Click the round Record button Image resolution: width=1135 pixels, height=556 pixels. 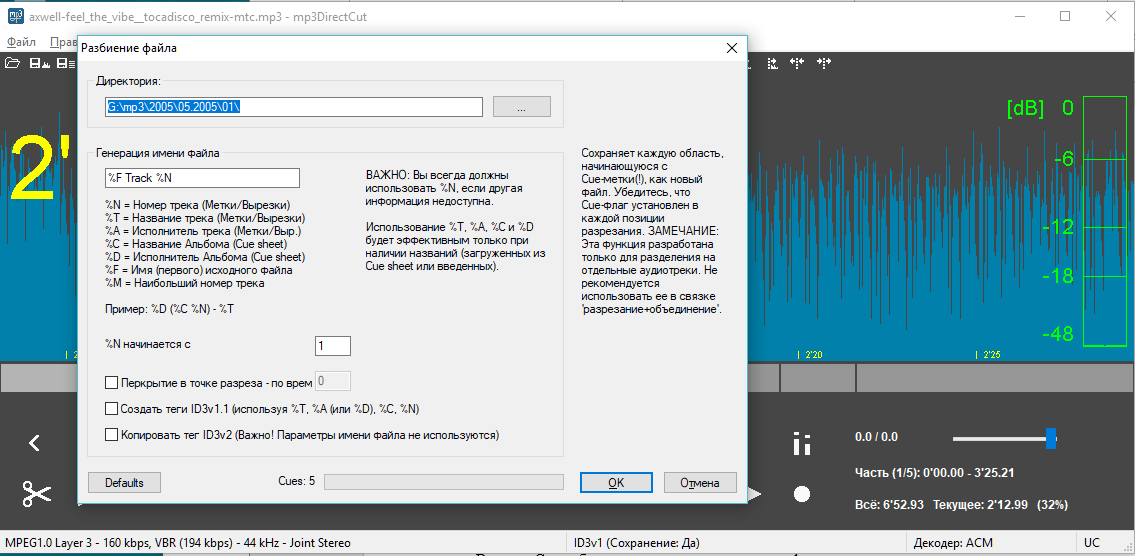801,494
